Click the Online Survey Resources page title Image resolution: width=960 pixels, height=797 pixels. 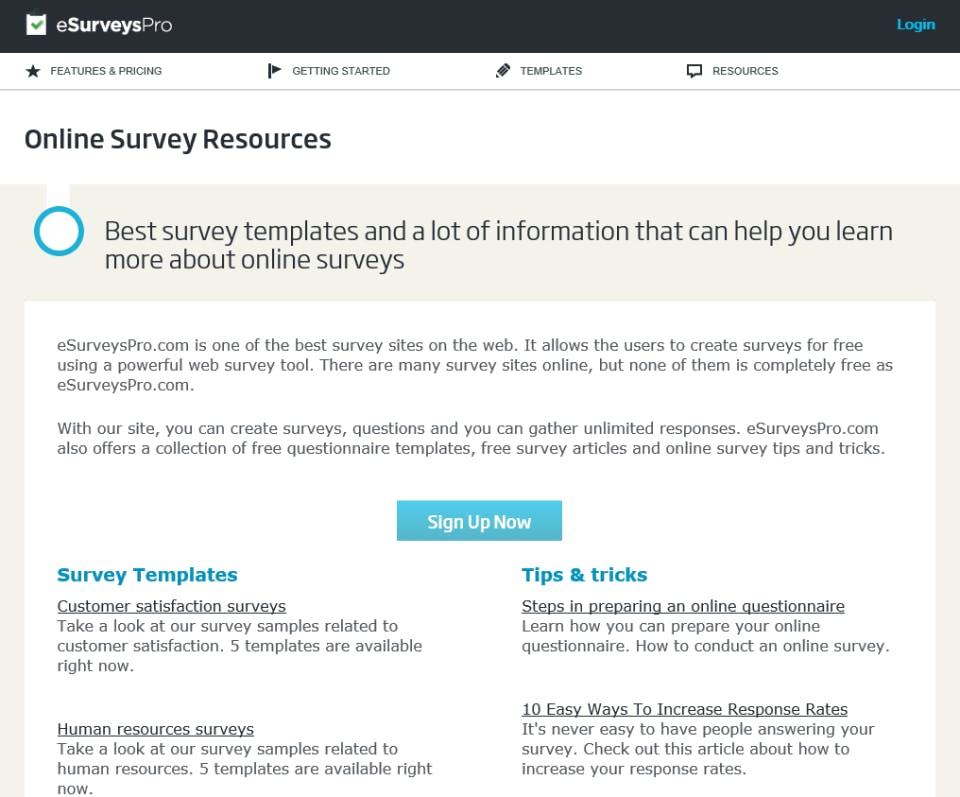click(178, 140)
